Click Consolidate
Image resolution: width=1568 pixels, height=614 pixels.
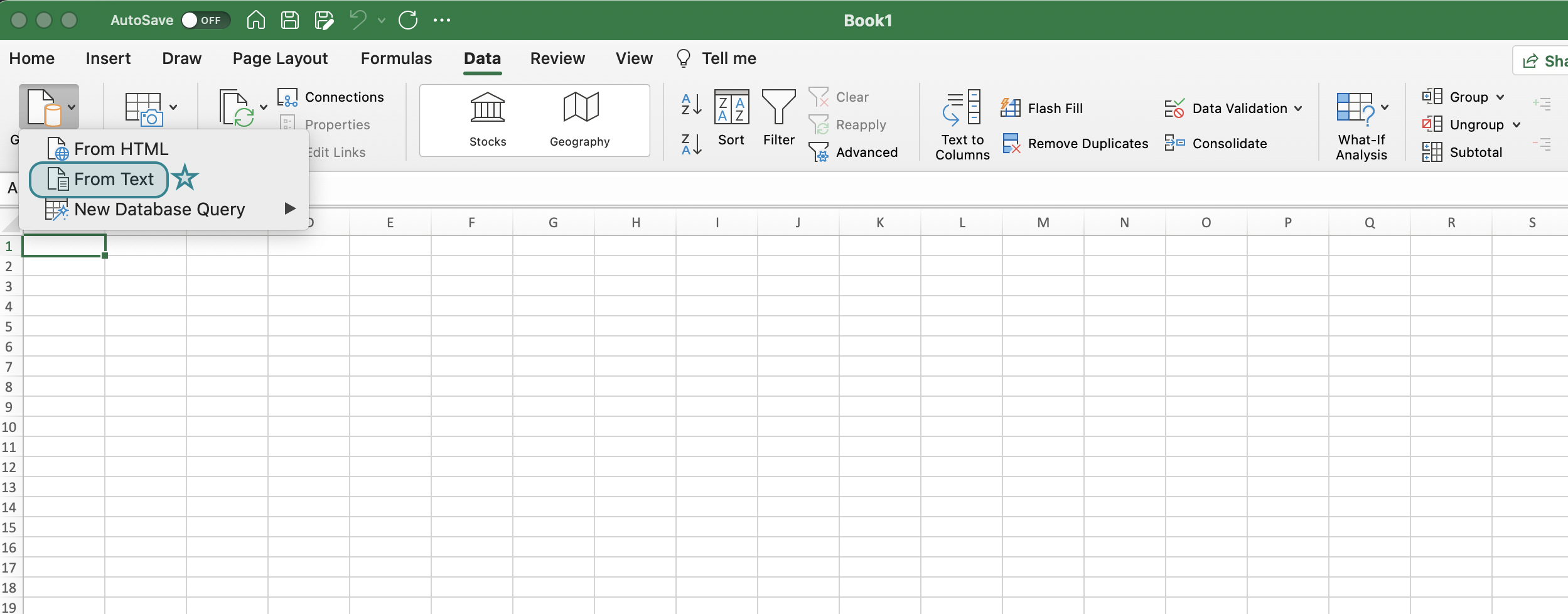[x=1216, y=144]
